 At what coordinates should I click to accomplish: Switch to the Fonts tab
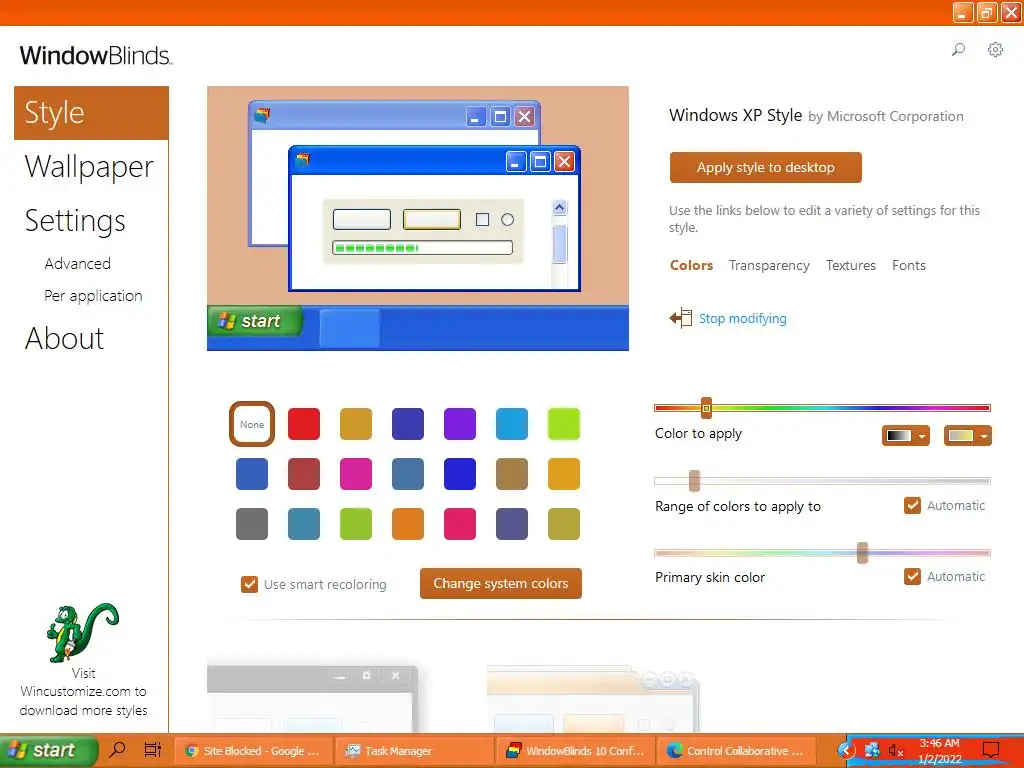[908, 265]
